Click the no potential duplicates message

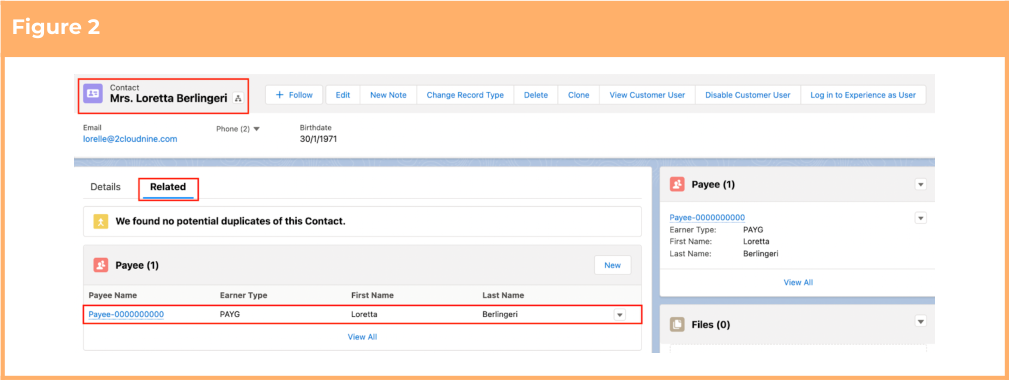tap(230, 221)
